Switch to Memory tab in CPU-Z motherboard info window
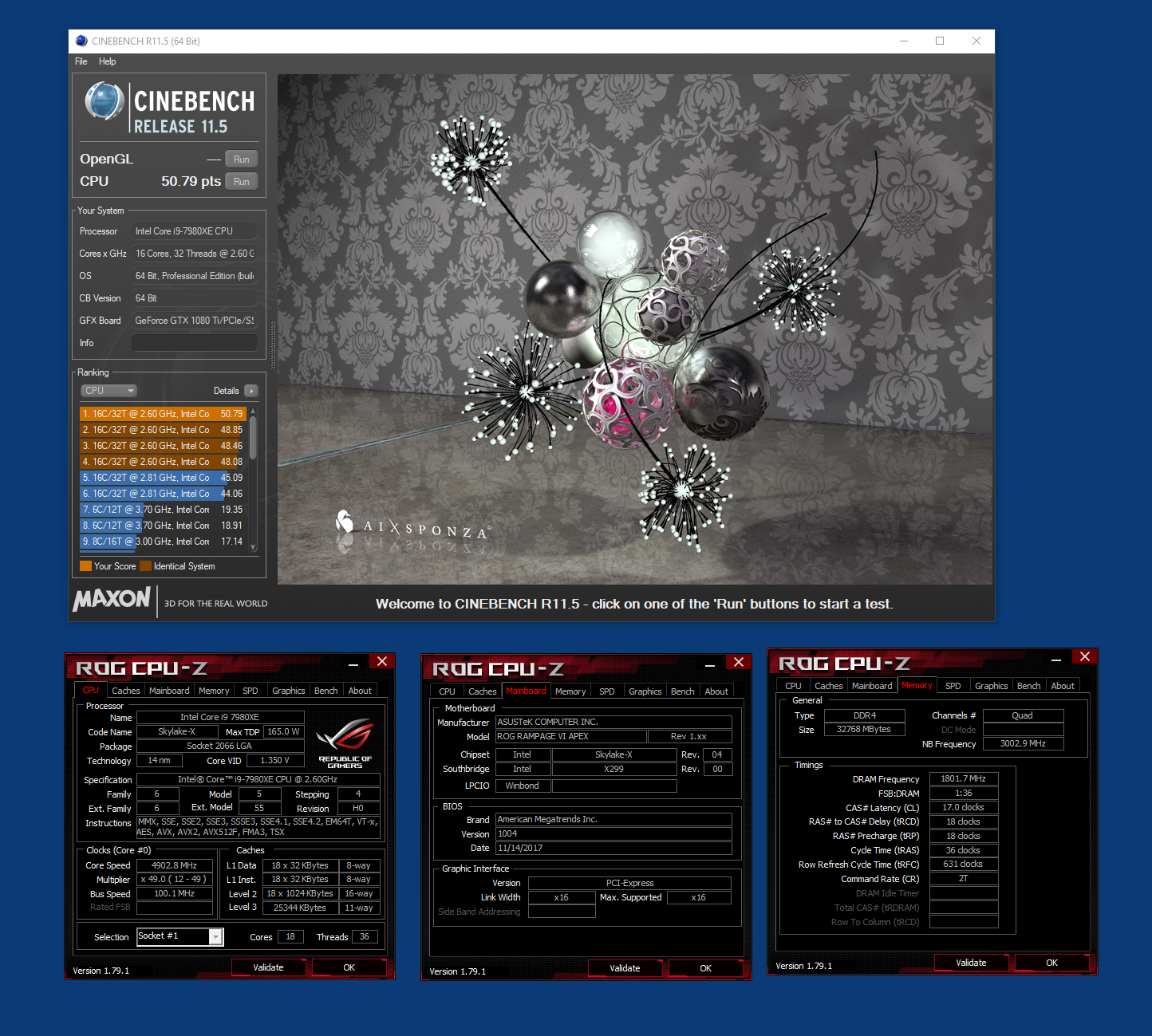The image size is (1152, 1036). (570, 691)
